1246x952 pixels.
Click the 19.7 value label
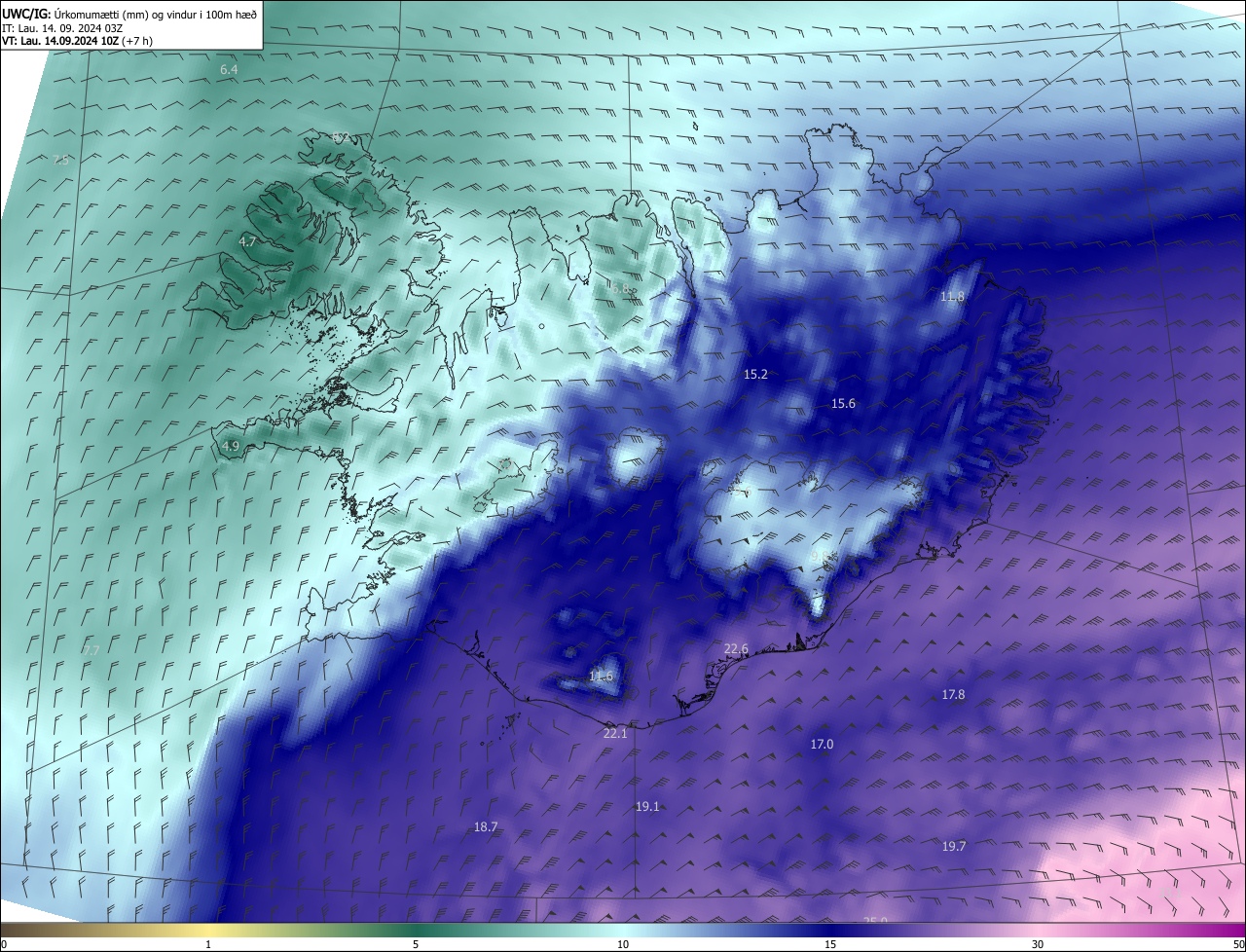(x=954, y=846)
